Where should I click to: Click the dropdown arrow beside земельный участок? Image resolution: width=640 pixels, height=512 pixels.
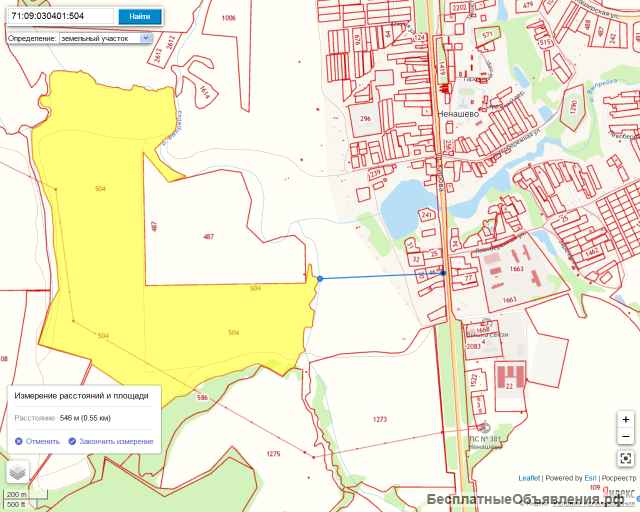[146, 38]
